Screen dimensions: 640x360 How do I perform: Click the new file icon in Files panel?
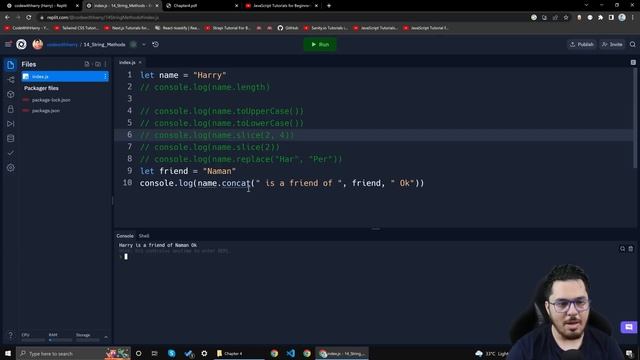(x=87, y=64)
